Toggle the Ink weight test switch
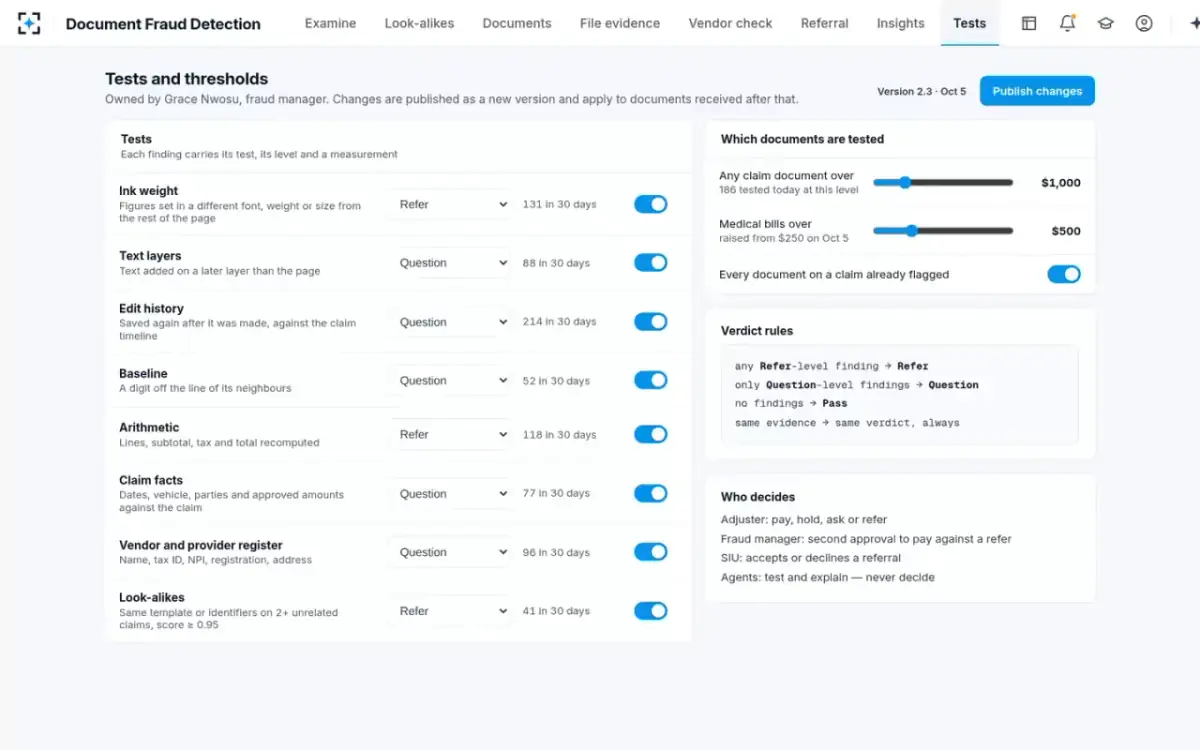 click(x=650, y=204)
